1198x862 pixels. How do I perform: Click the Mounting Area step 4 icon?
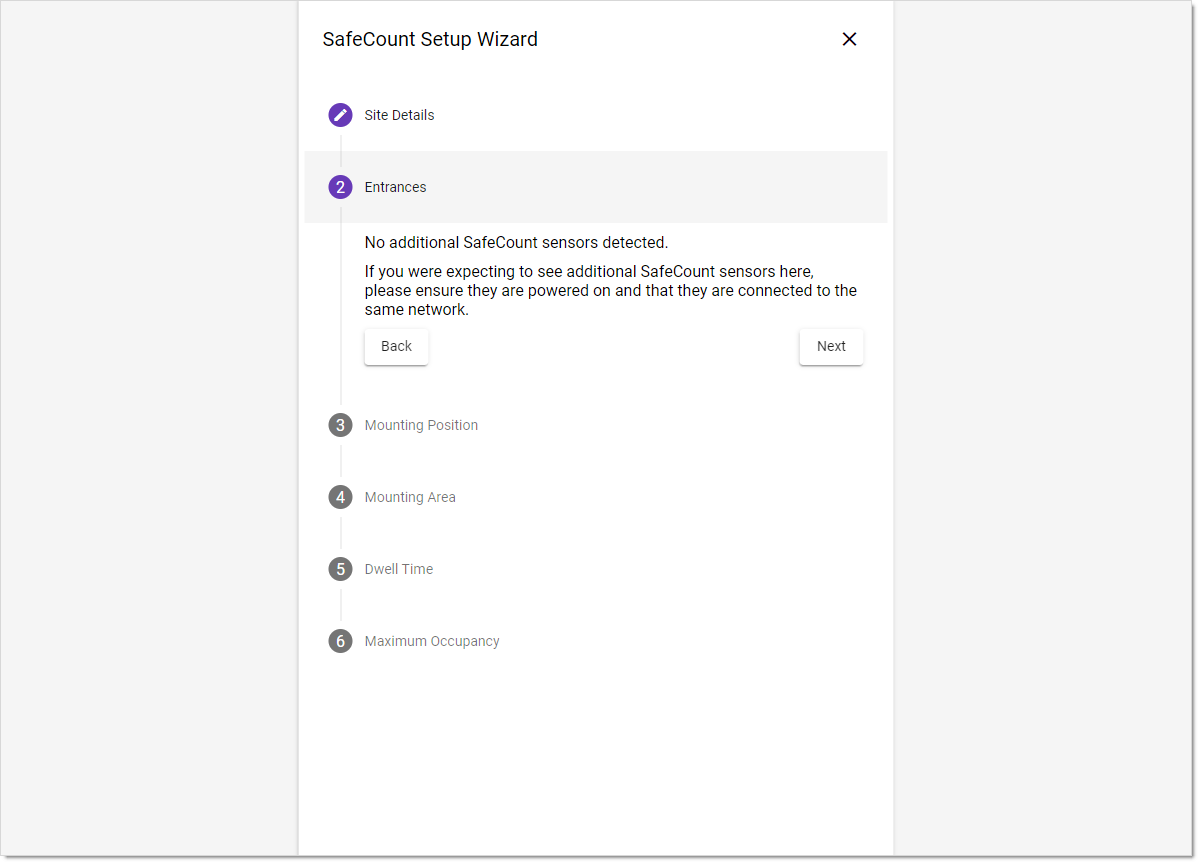[340, 497]
